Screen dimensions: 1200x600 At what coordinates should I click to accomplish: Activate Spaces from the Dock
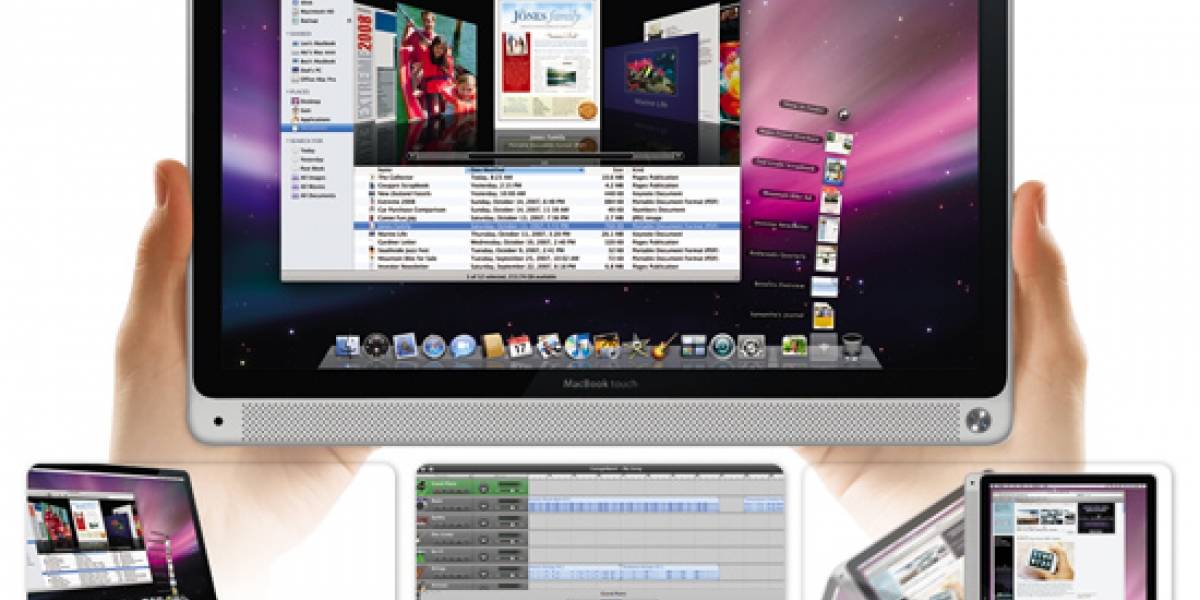pyautogui.click(x=693, y=346)
